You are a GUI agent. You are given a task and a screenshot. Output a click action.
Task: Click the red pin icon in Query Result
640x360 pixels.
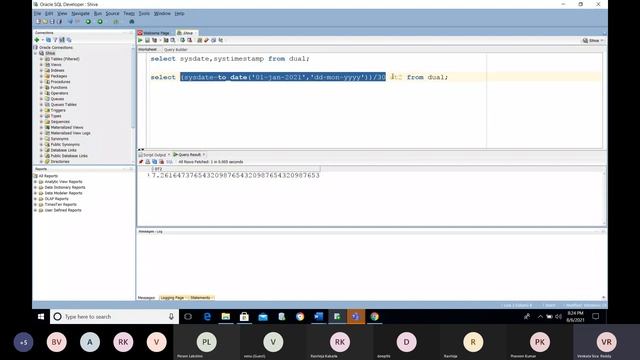[141, 162]
